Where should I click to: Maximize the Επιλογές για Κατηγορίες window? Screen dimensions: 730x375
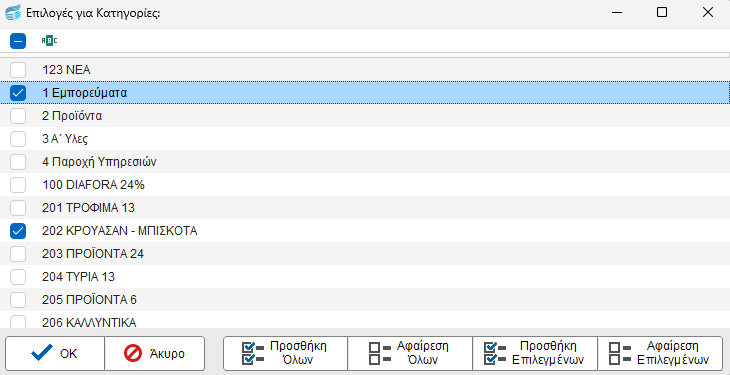point(662,13)
